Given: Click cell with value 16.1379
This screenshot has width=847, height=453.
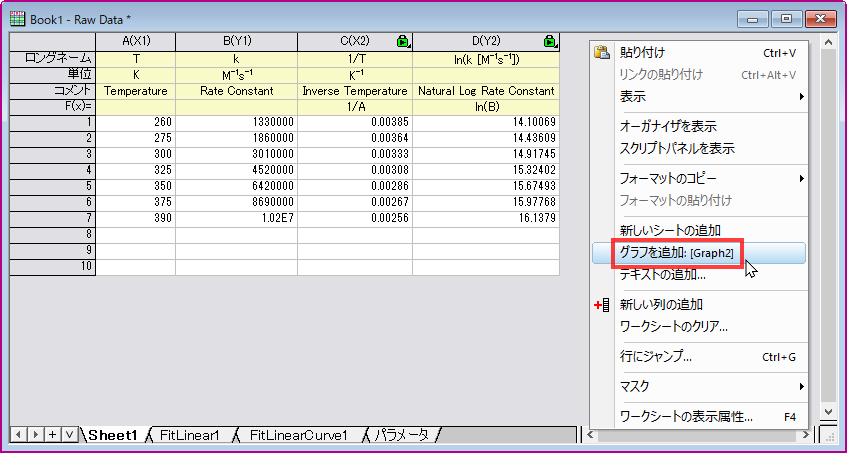Looking at the screenshot, I should 486,219.
